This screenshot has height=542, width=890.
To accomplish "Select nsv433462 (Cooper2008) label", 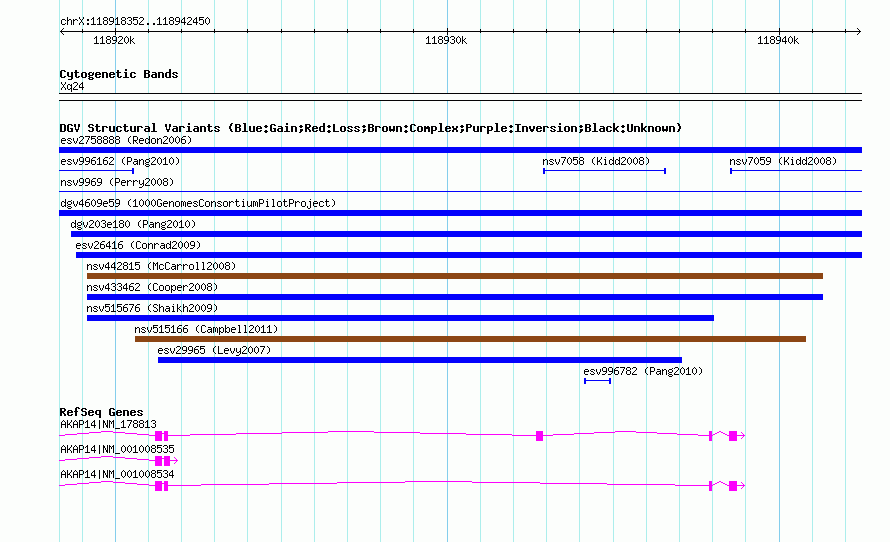I will click(x=152, y=287).
